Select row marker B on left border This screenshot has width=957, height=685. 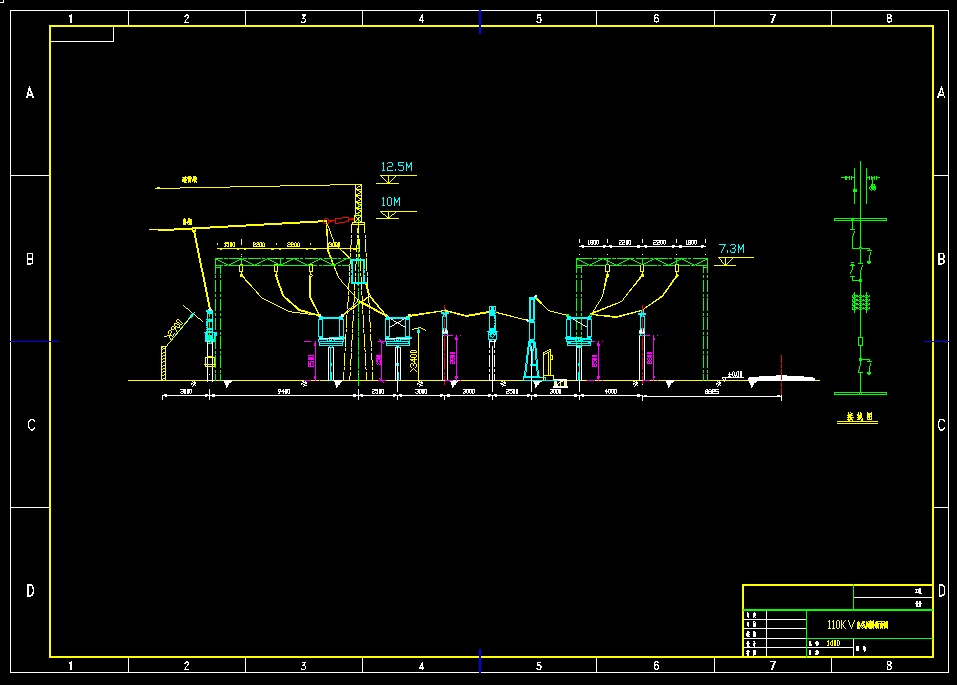pyautogui.click(x=30, y=259)
